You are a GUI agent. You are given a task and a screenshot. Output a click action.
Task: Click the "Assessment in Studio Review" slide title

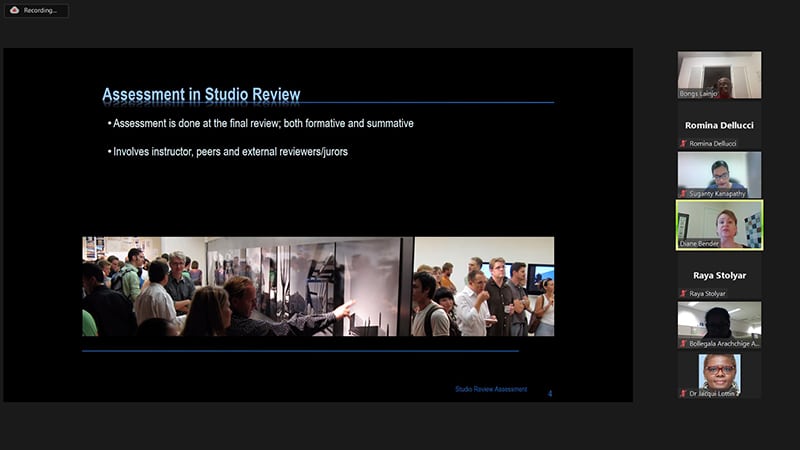[201, 95]
